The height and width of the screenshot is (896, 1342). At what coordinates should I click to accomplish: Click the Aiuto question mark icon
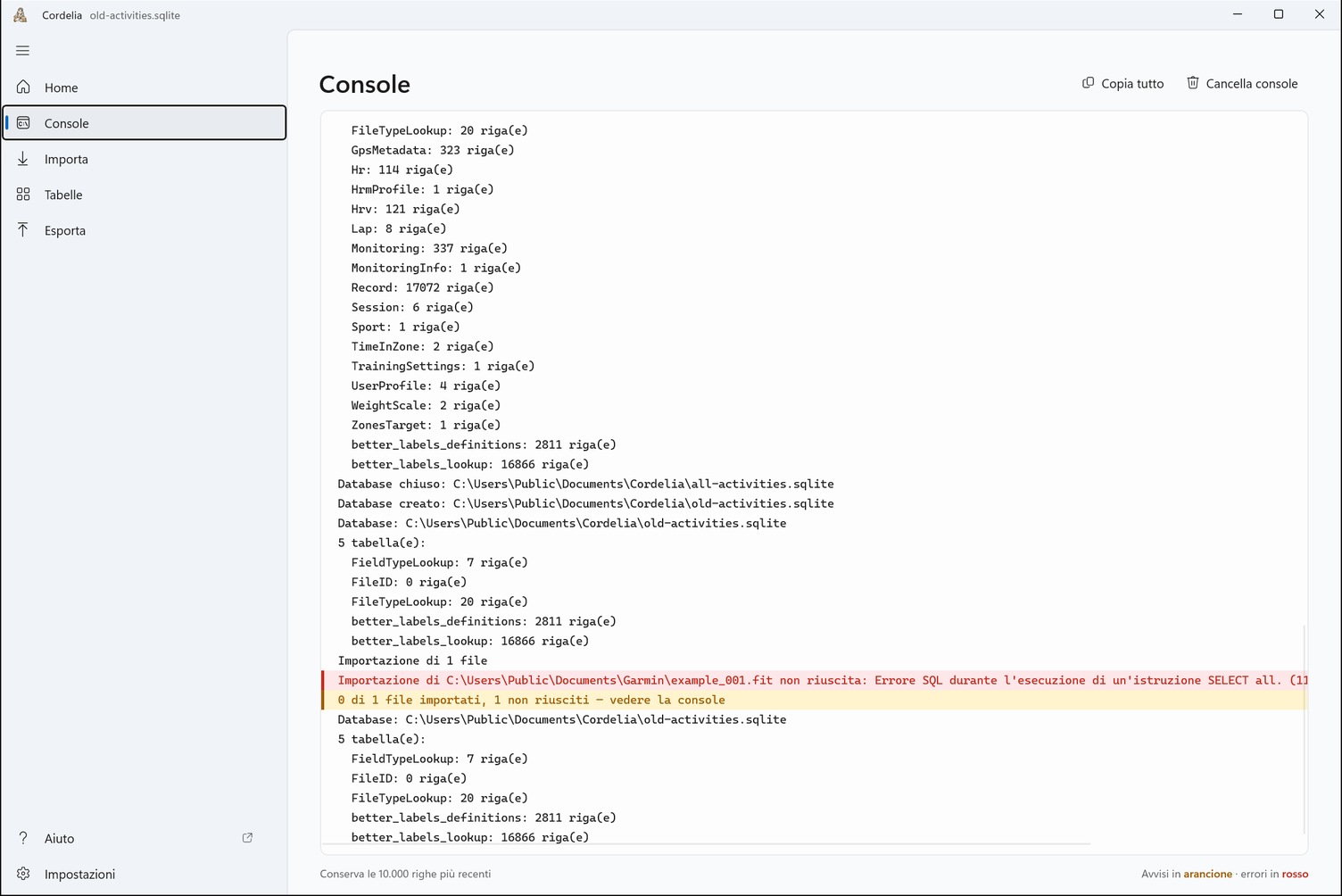23,838
